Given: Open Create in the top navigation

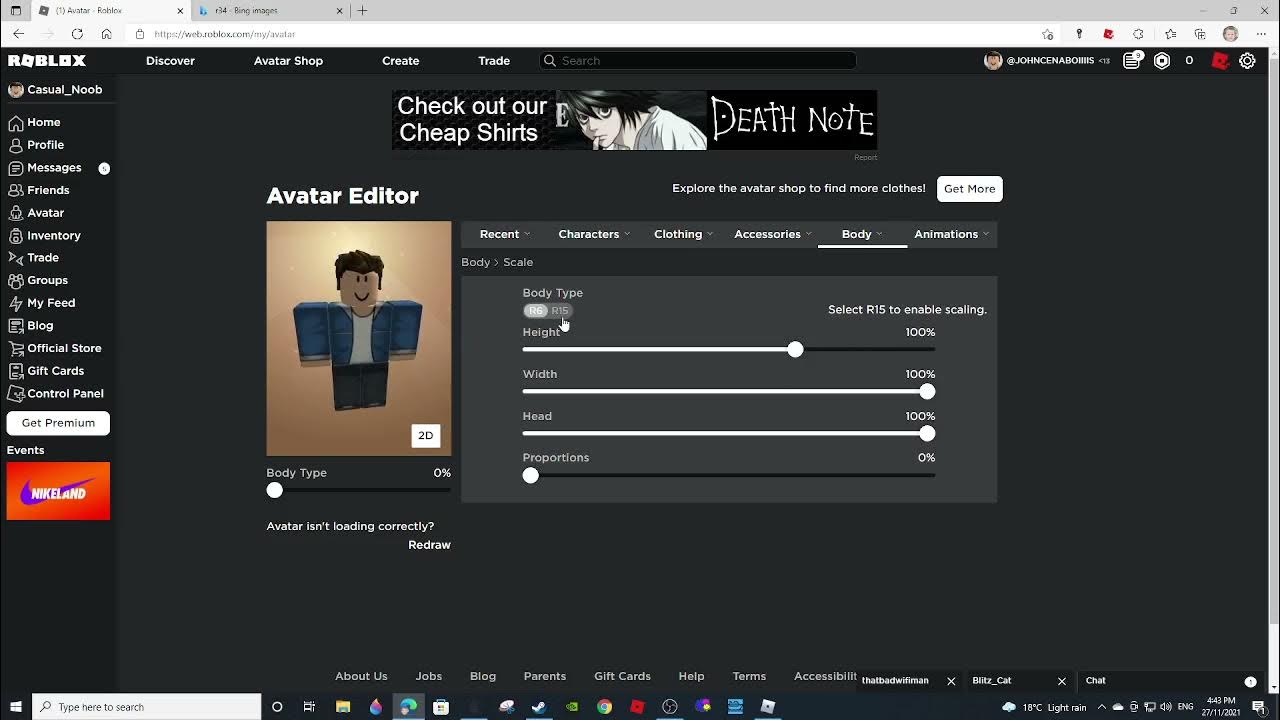Looking at the screenshot, I should 400,61.
